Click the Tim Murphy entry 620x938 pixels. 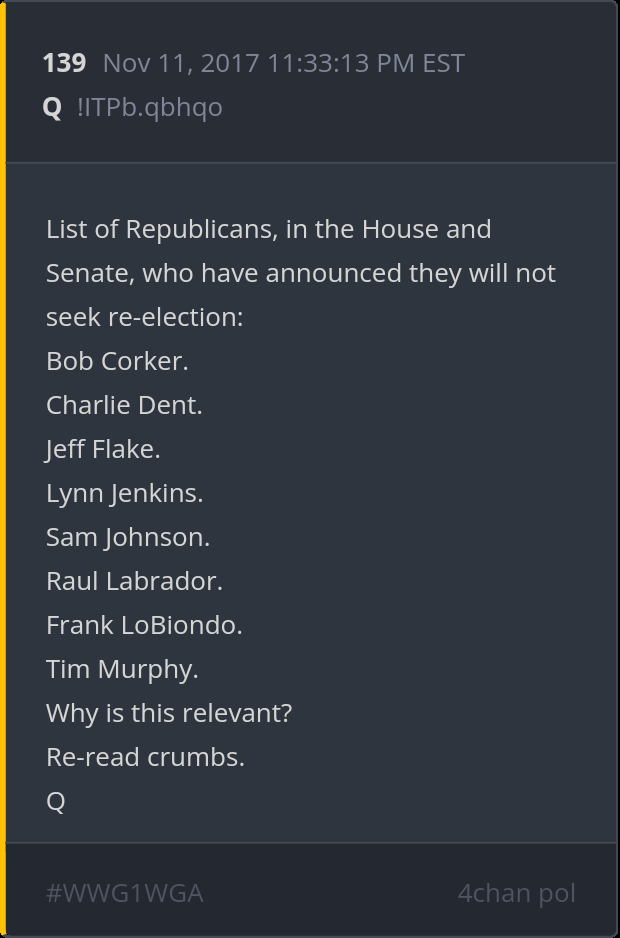pyautogui.click(x=122, y=669)
